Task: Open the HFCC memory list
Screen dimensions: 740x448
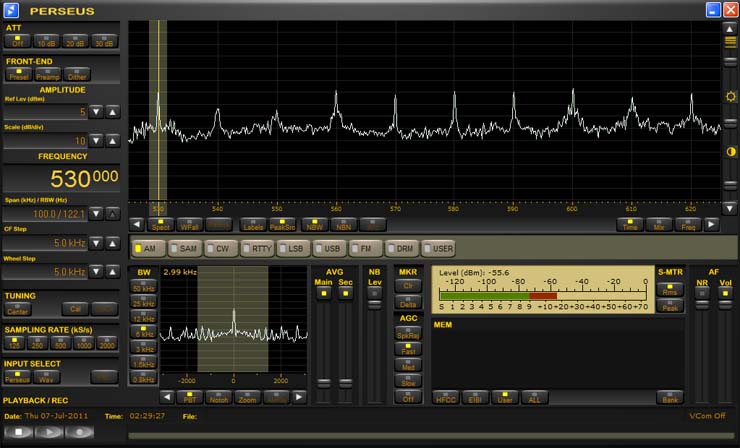Action: coord(446,397)
